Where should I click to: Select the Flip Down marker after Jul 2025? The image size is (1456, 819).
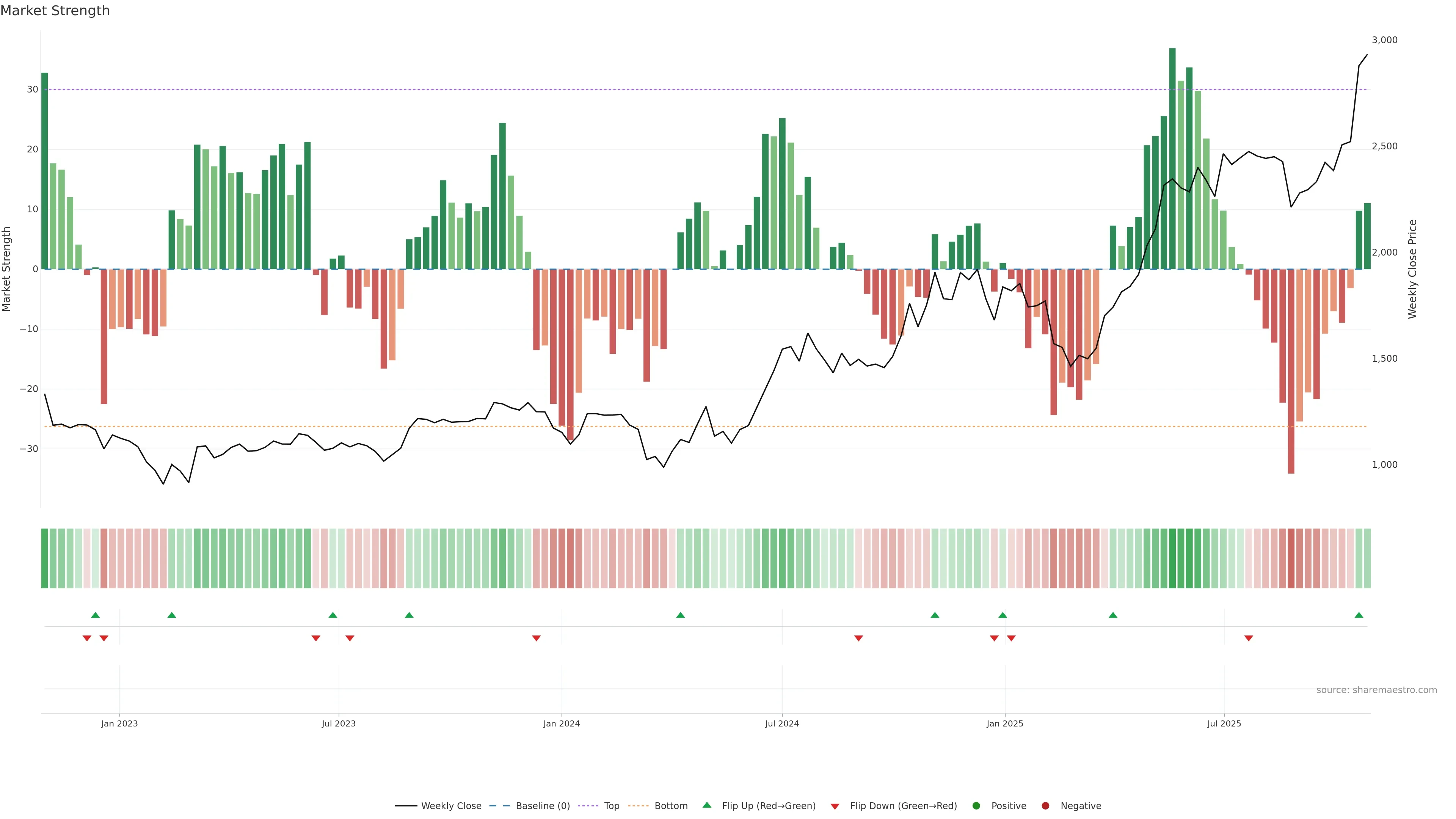(x=1249, y=638)
